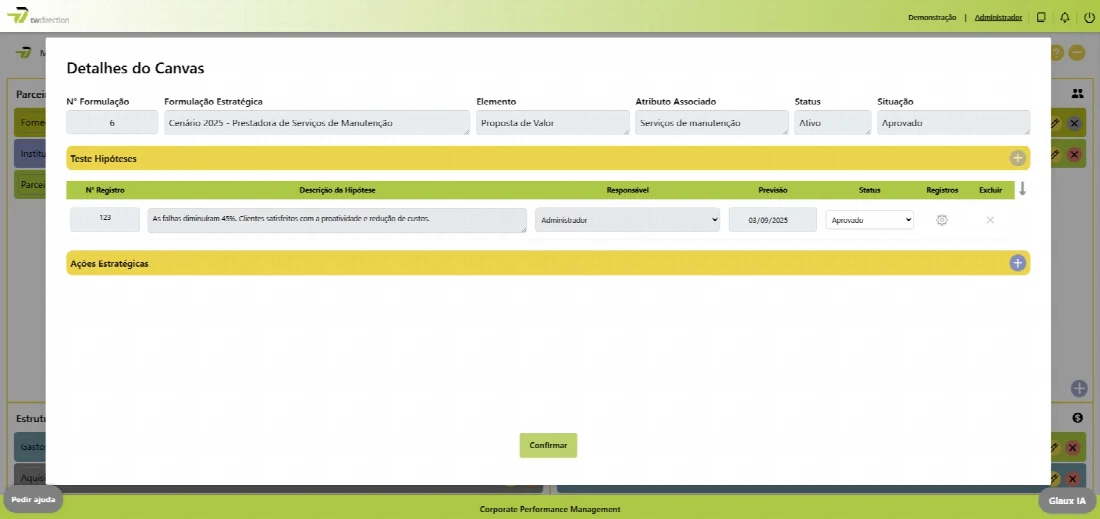
Task: Click the Status column header in table
Action: point(869,190)
